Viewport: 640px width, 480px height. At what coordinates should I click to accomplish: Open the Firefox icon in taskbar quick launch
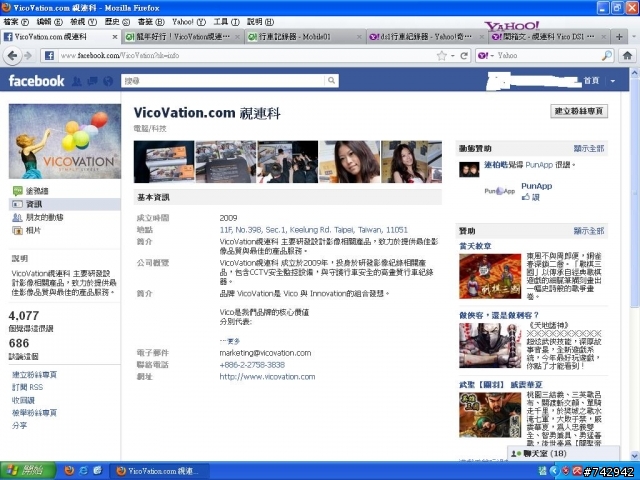[69, 471]
